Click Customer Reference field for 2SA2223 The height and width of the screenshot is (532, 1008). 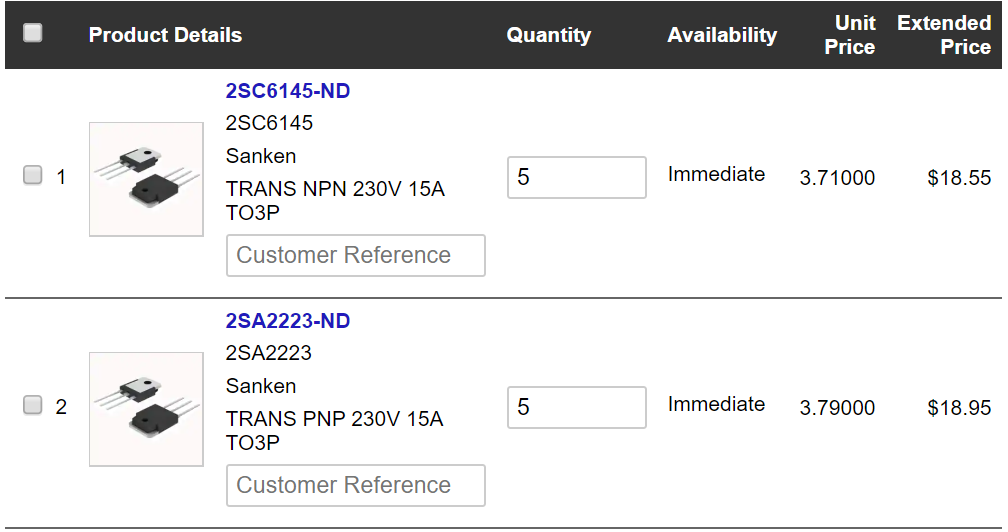point(356,485)
